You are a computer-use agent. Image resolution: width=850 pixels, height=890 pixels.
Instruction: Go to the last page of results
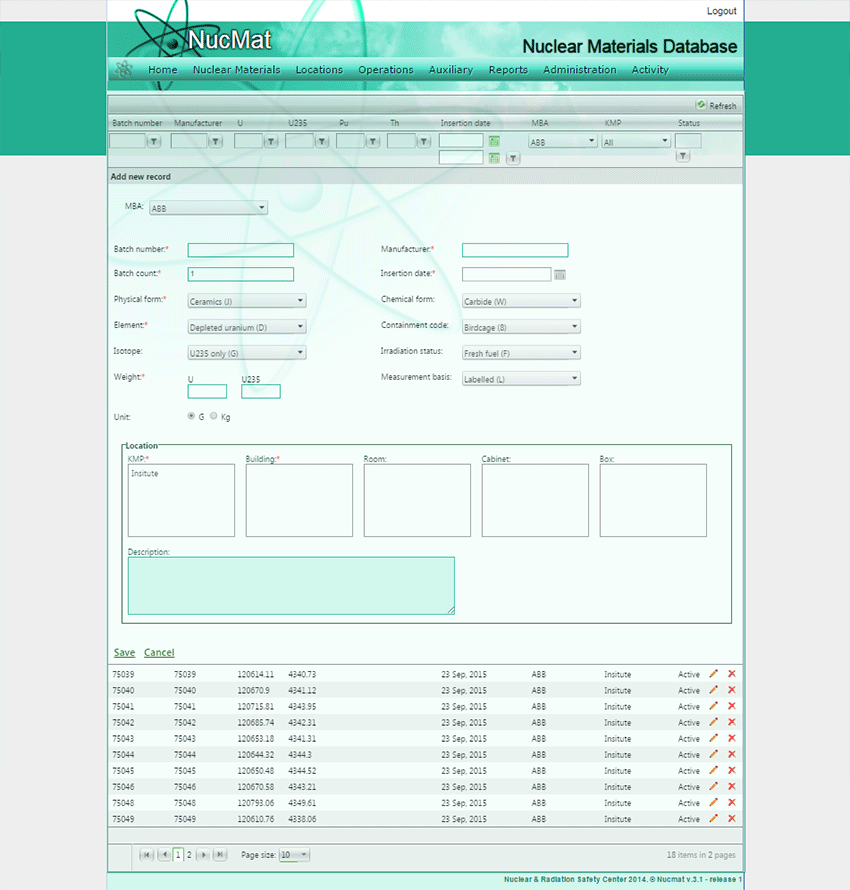217,855
